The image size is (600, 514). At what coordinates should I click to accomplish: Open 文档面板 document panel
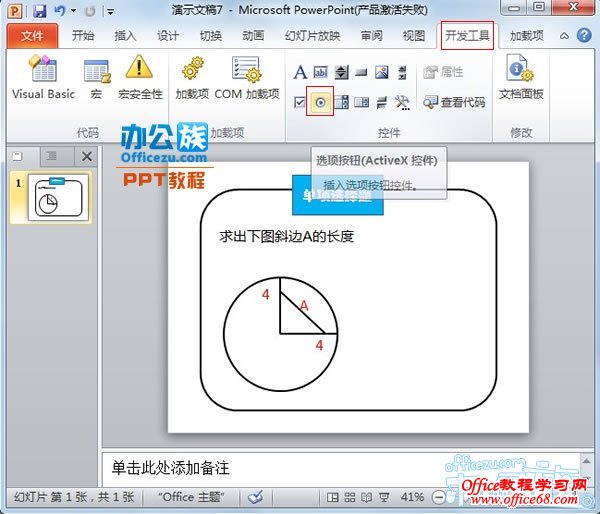(520, 78)
